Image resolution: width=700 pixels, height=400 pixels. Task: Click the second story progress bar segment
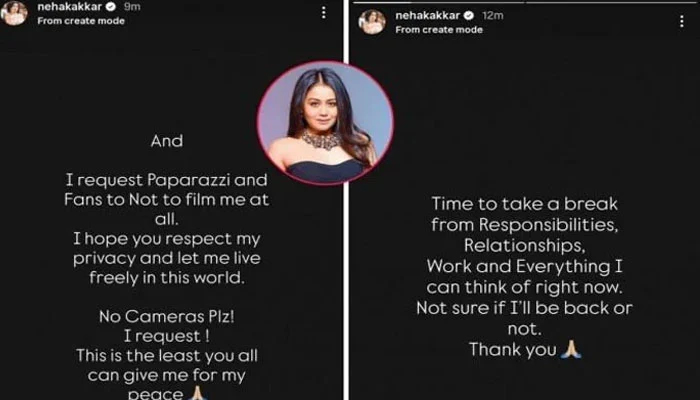[x=613, y=2]
